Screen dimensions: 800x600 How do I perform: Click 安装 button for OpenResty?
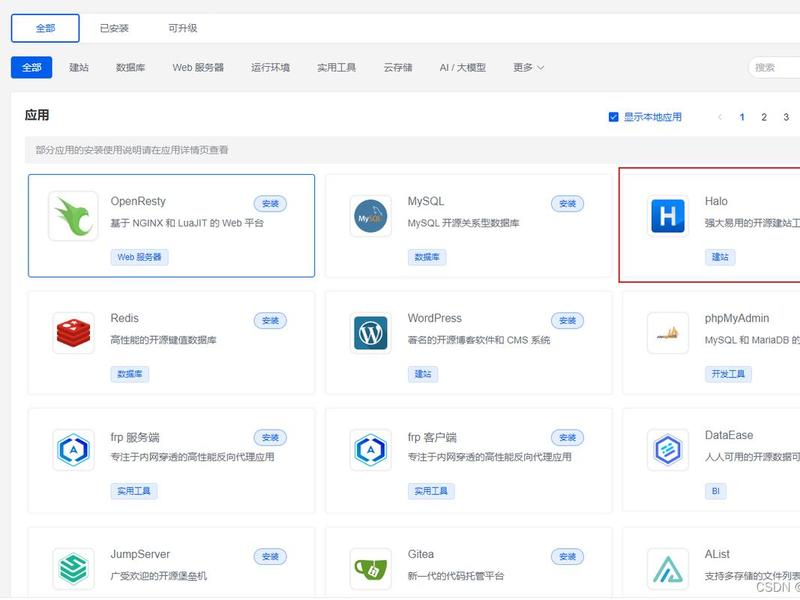(x=270, y=204)
